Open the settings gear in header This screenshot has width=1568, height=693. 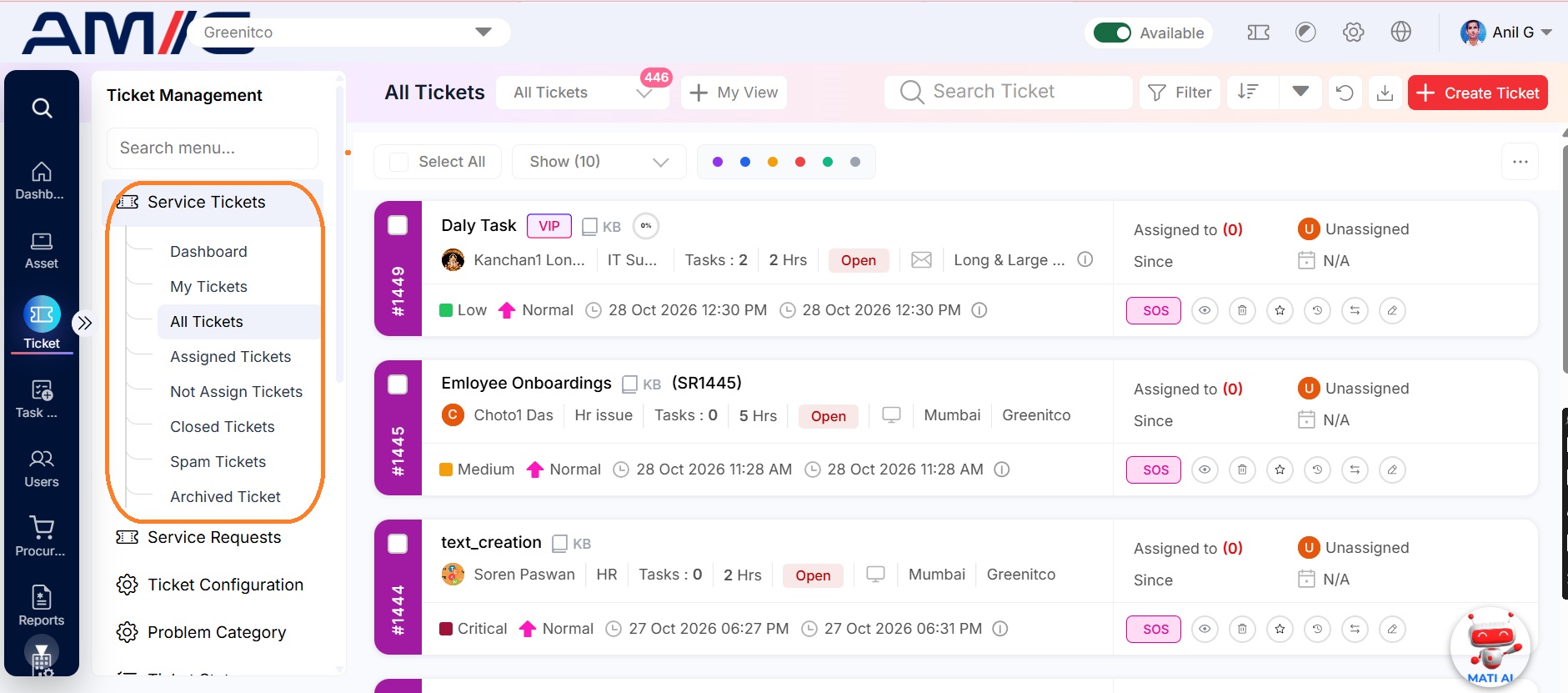(1353, 33)
